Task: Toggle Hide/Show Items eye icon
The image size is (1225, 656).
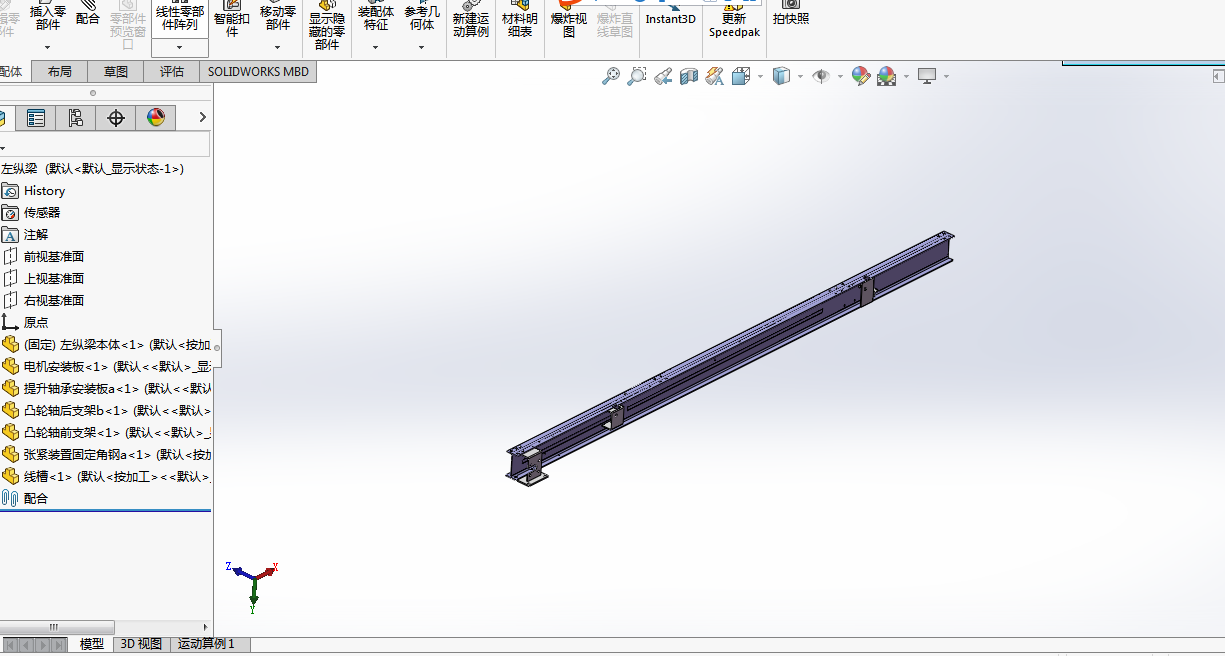Action: click(821, 76)
